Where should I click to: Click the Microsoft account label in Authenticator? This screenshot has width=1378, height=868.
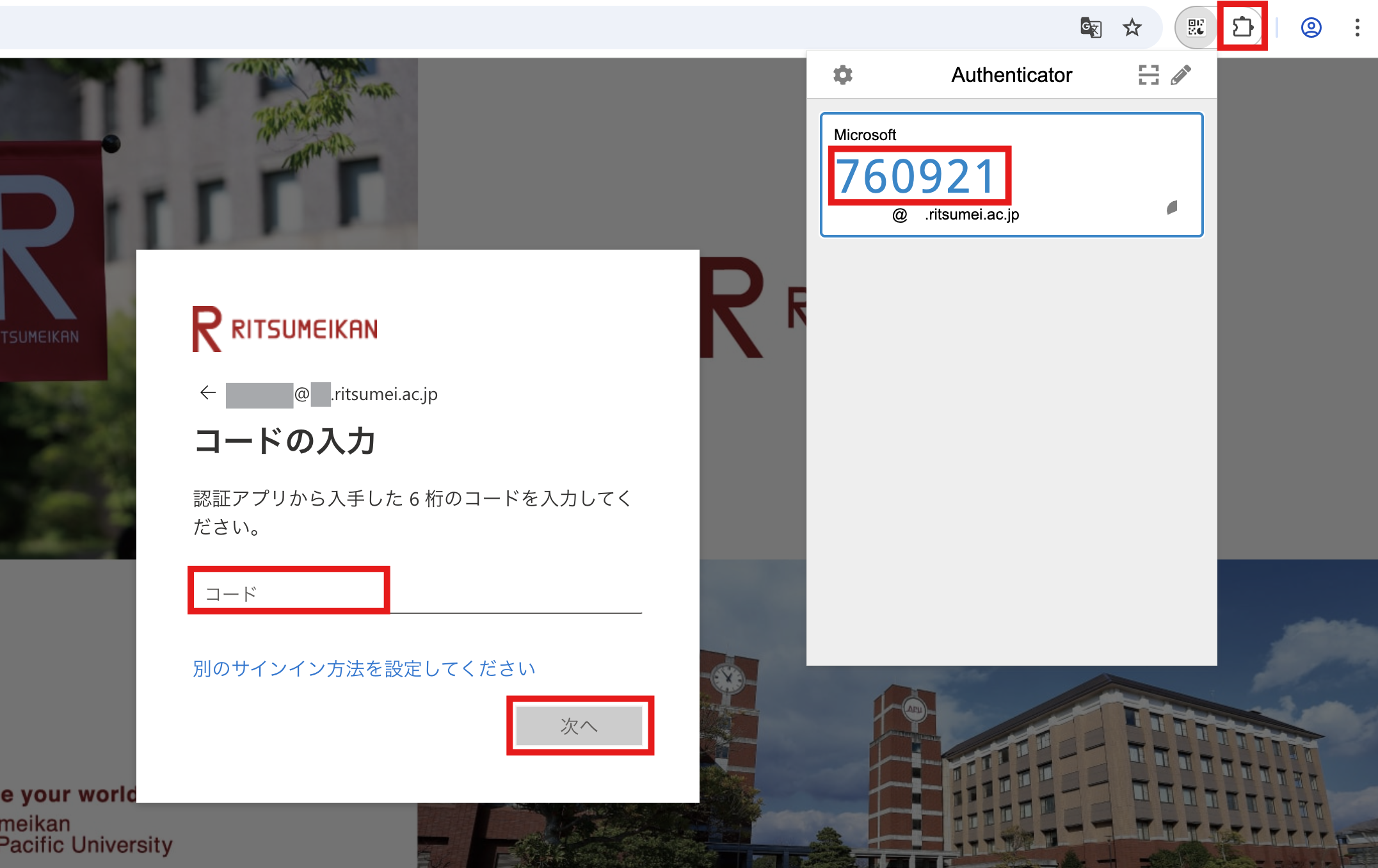pyautogui.click(x=865, y=135)
